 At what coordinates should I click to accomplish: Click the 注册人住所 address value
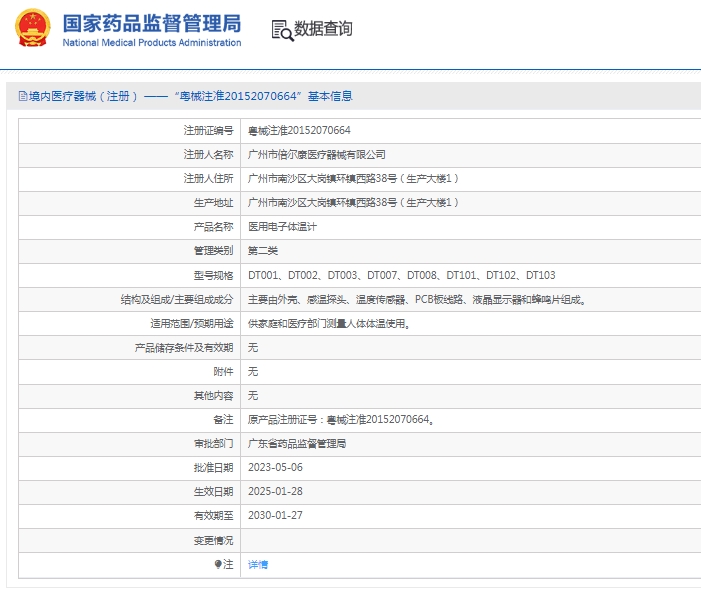tap(353, 179)
